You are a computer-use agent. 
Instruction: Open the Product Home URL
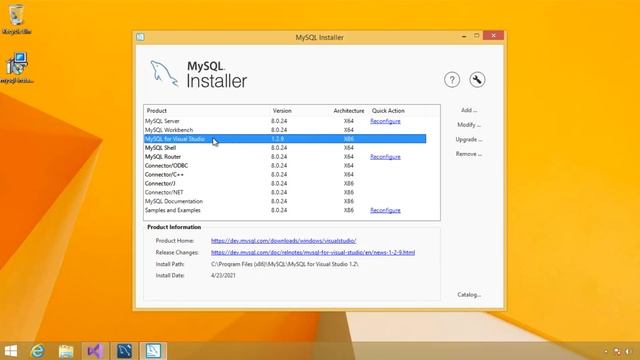tap(283, 241)
